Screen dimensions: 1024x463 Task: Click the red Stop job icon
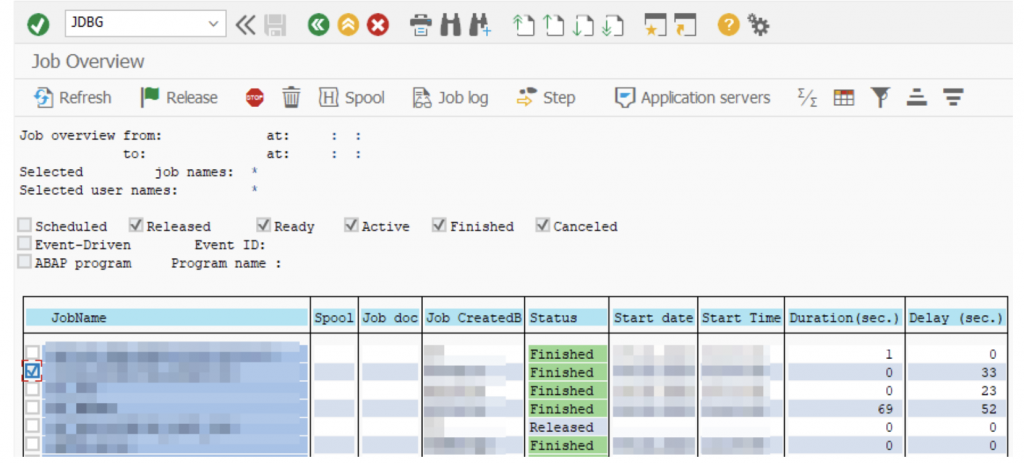point(255,98)
